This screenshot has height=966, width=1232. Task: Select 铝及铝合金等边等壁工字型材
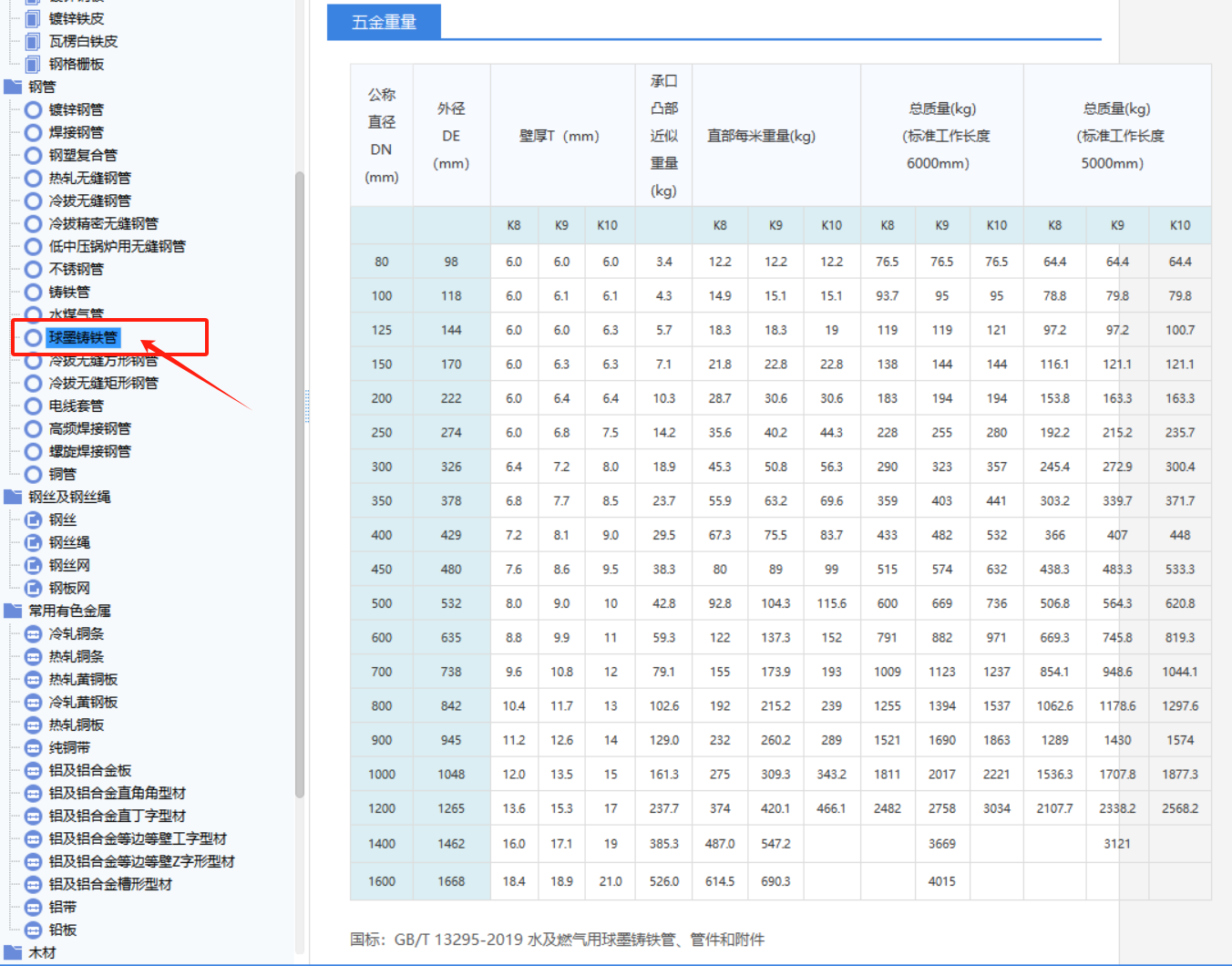pyautogui.click(x=138, y=839)
